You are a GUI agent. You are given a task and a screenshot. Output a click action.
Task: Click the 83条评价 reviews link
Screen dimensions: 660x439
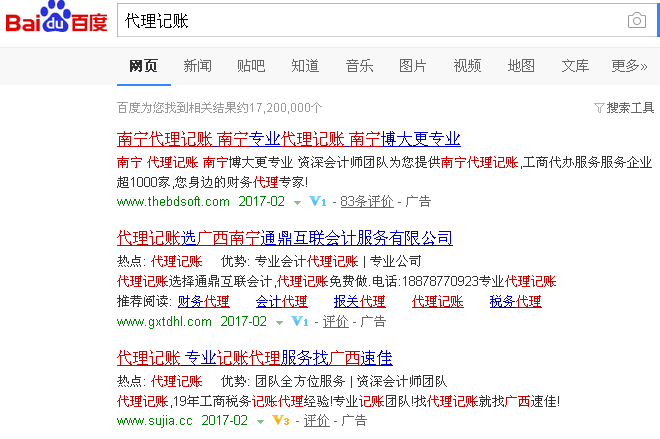367,202
